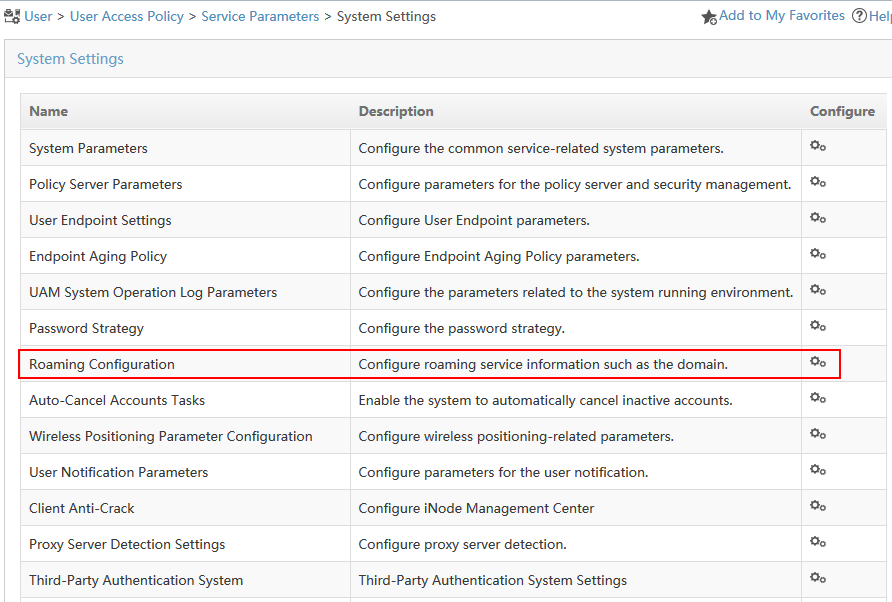Image resolution: width=892 pixels, height=602 pixels.
Task: Click configure gear for User Endpoint Settings
Action: coord(817,217)
